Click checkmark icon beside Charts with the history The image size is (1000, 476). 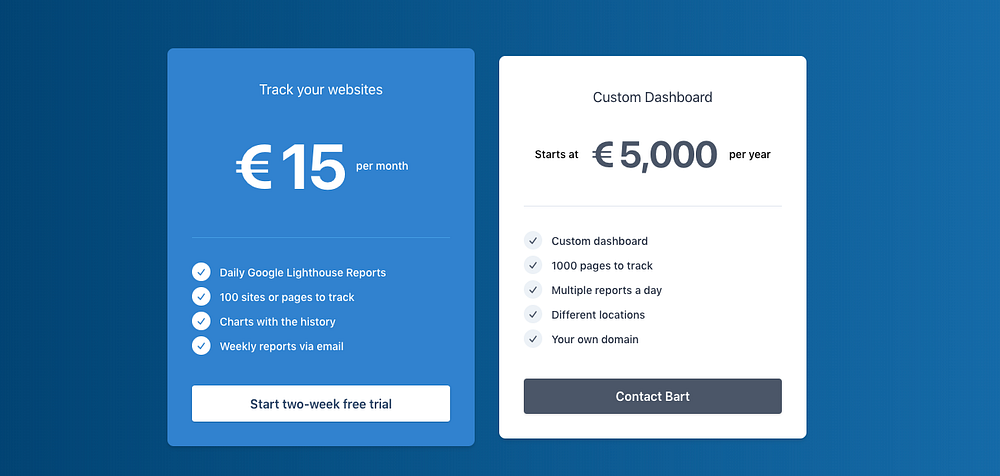pos(201,321)
